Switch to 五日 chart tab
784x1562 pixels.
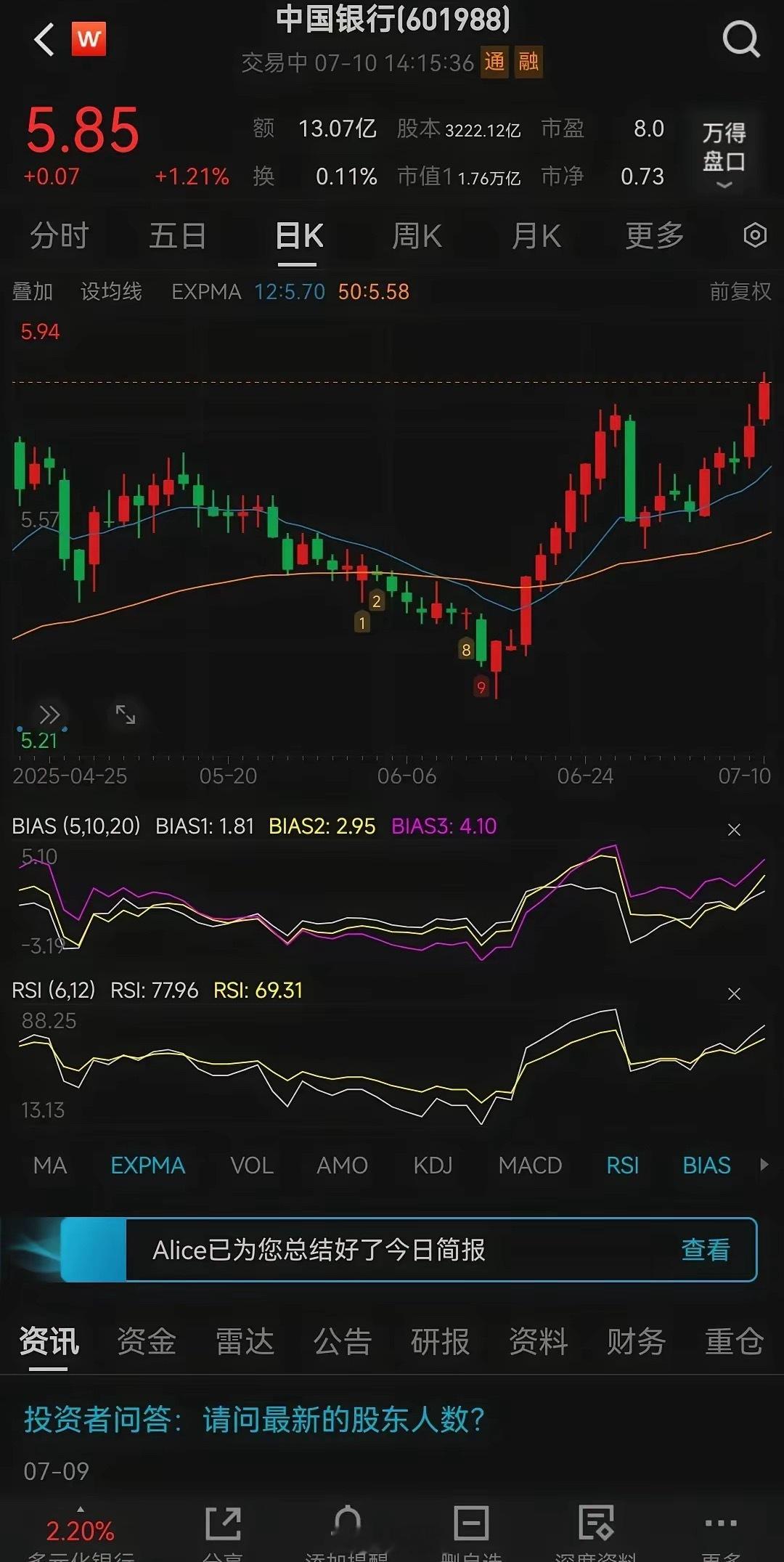178,235
